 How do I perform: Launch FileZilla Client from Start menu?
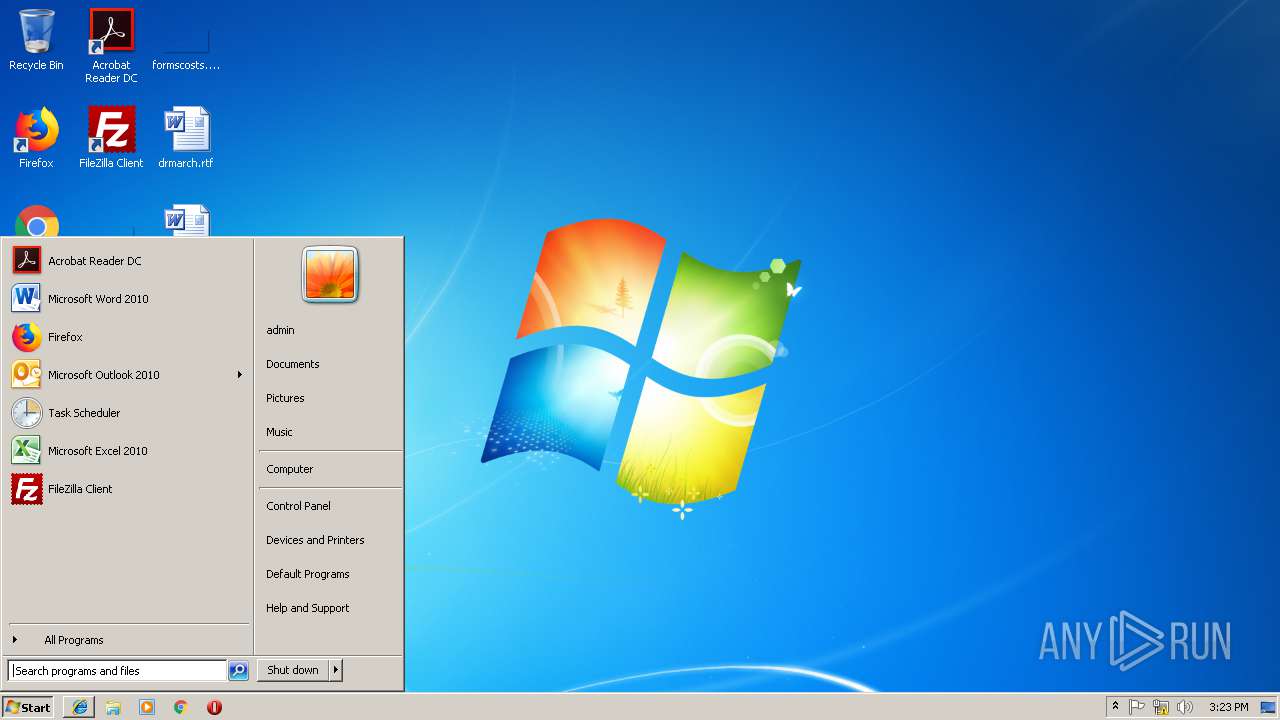(126, 489)
